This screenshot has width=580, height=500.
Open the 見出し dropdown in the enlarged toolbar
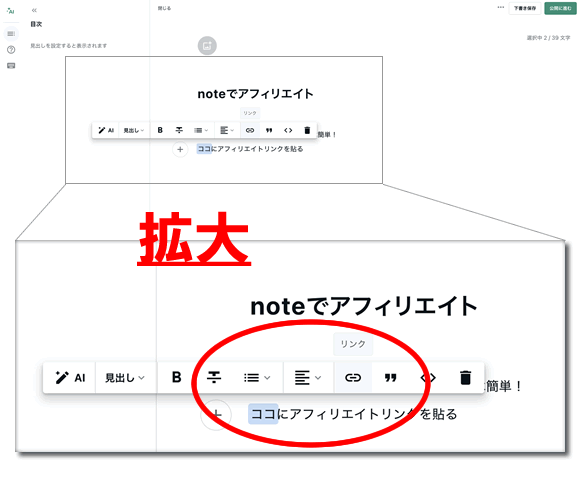click(x=125, y=378)
